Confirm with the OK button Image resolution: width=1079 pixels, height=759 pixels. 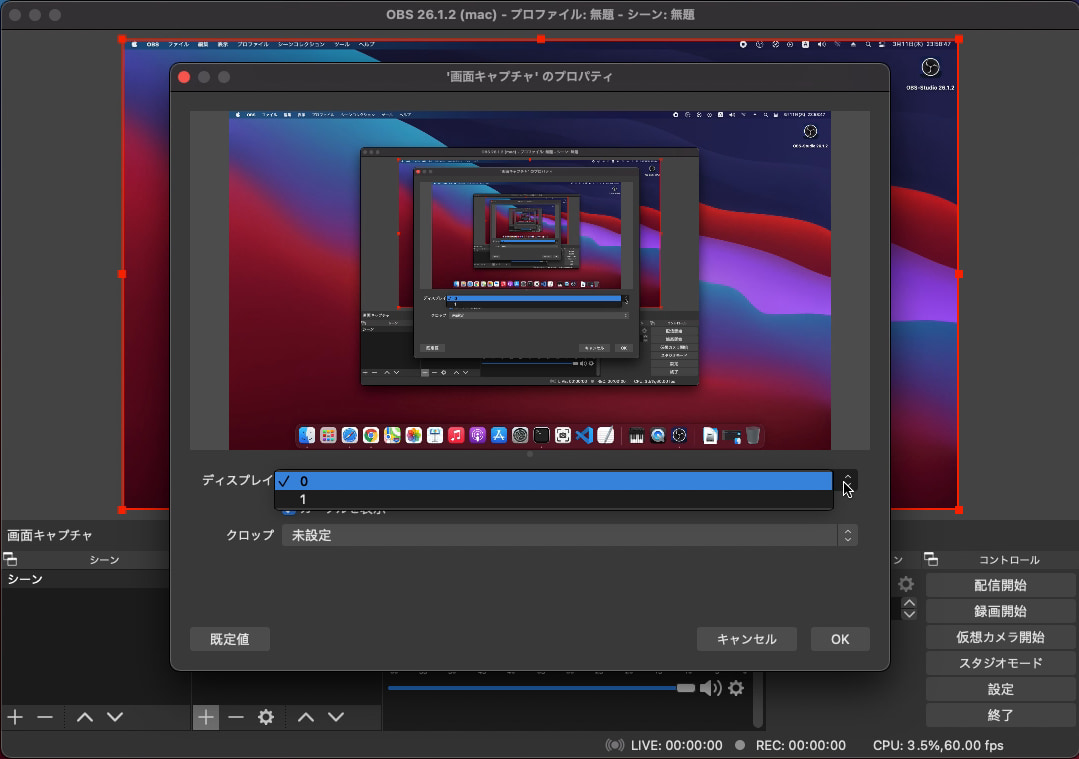tap(840, 639)
